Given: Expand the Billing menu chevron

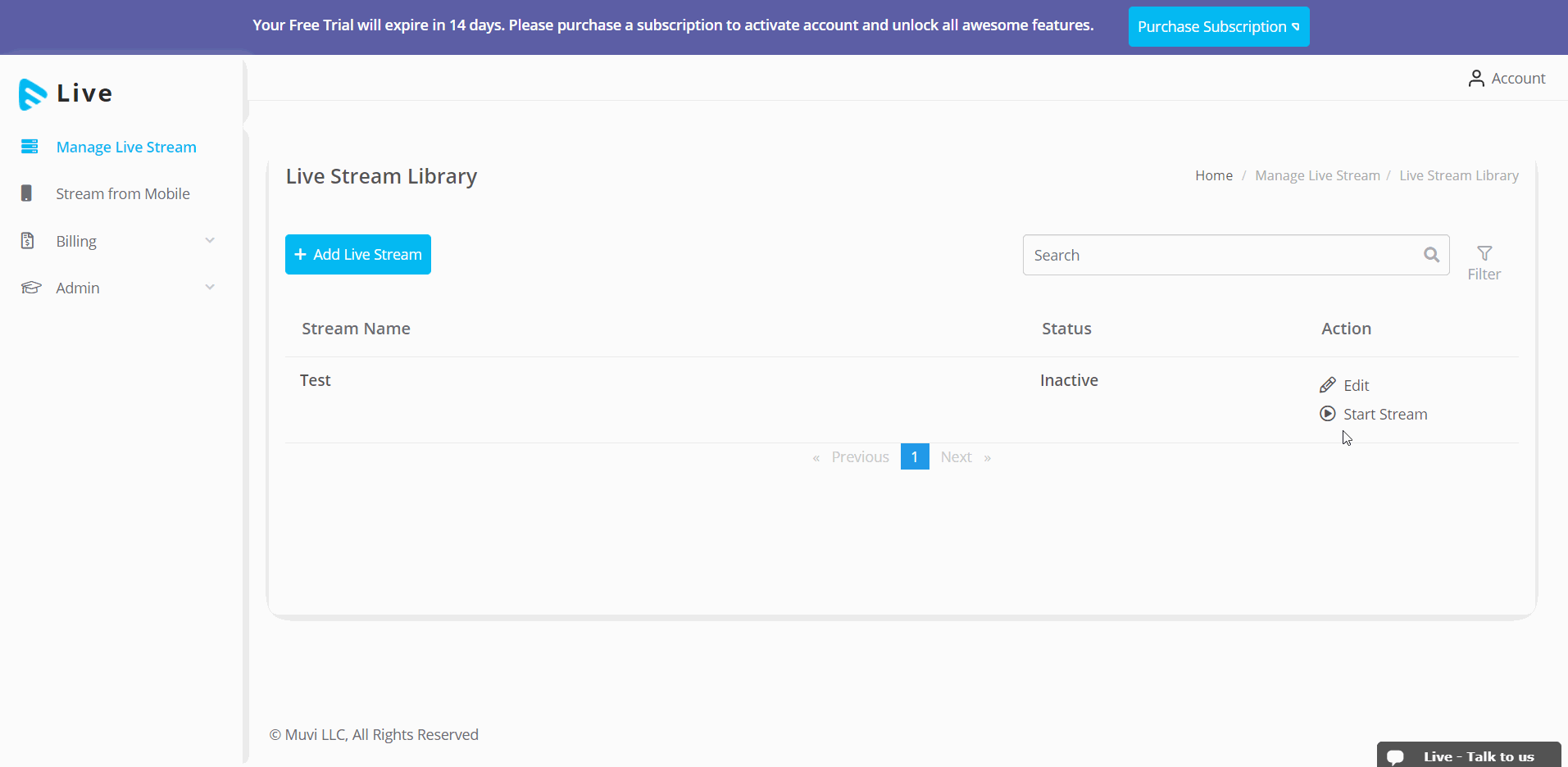Looking at the screenshot, I should tap(210, 241).
